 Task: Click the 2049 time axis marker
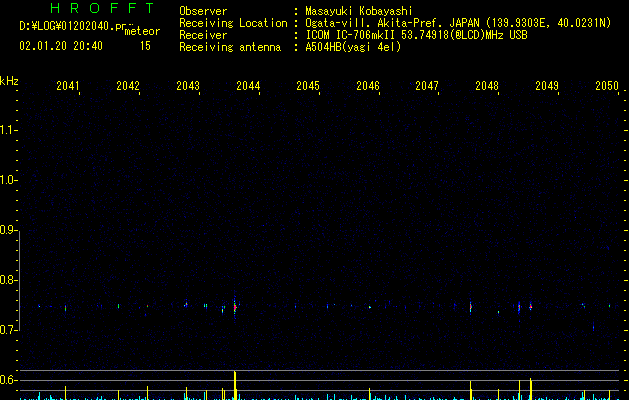[547, 86]
